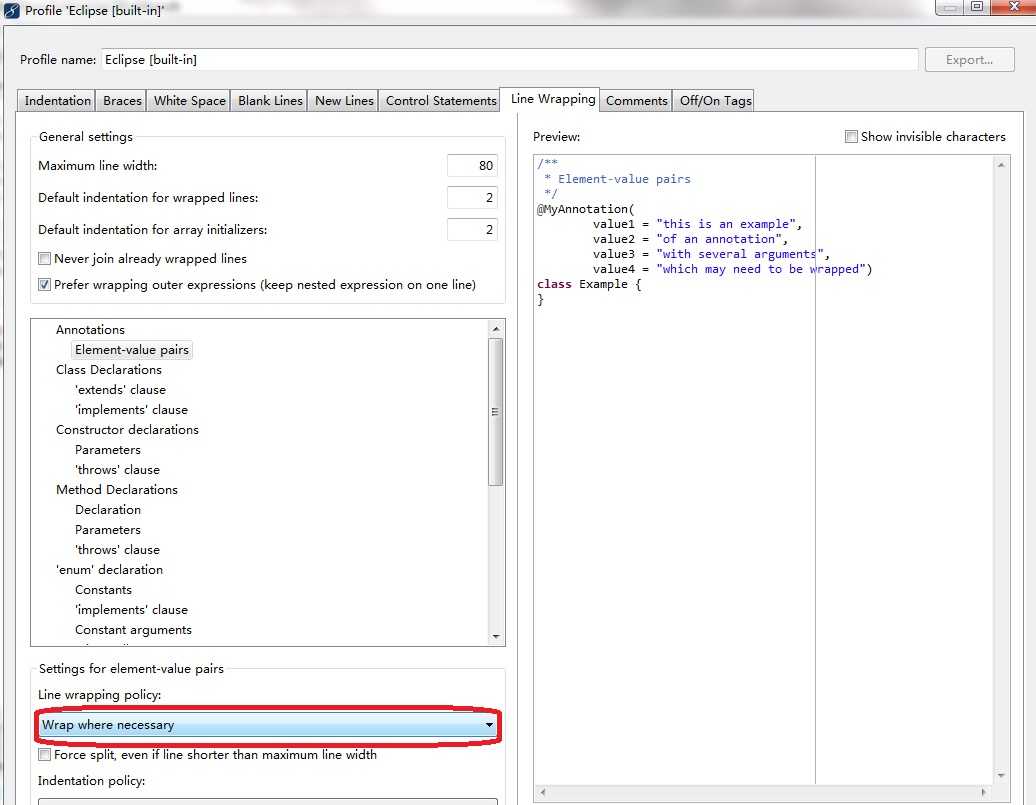1036x805 pixels.
Task: Click 'class Example {' in preview
Action: [589, 284]
